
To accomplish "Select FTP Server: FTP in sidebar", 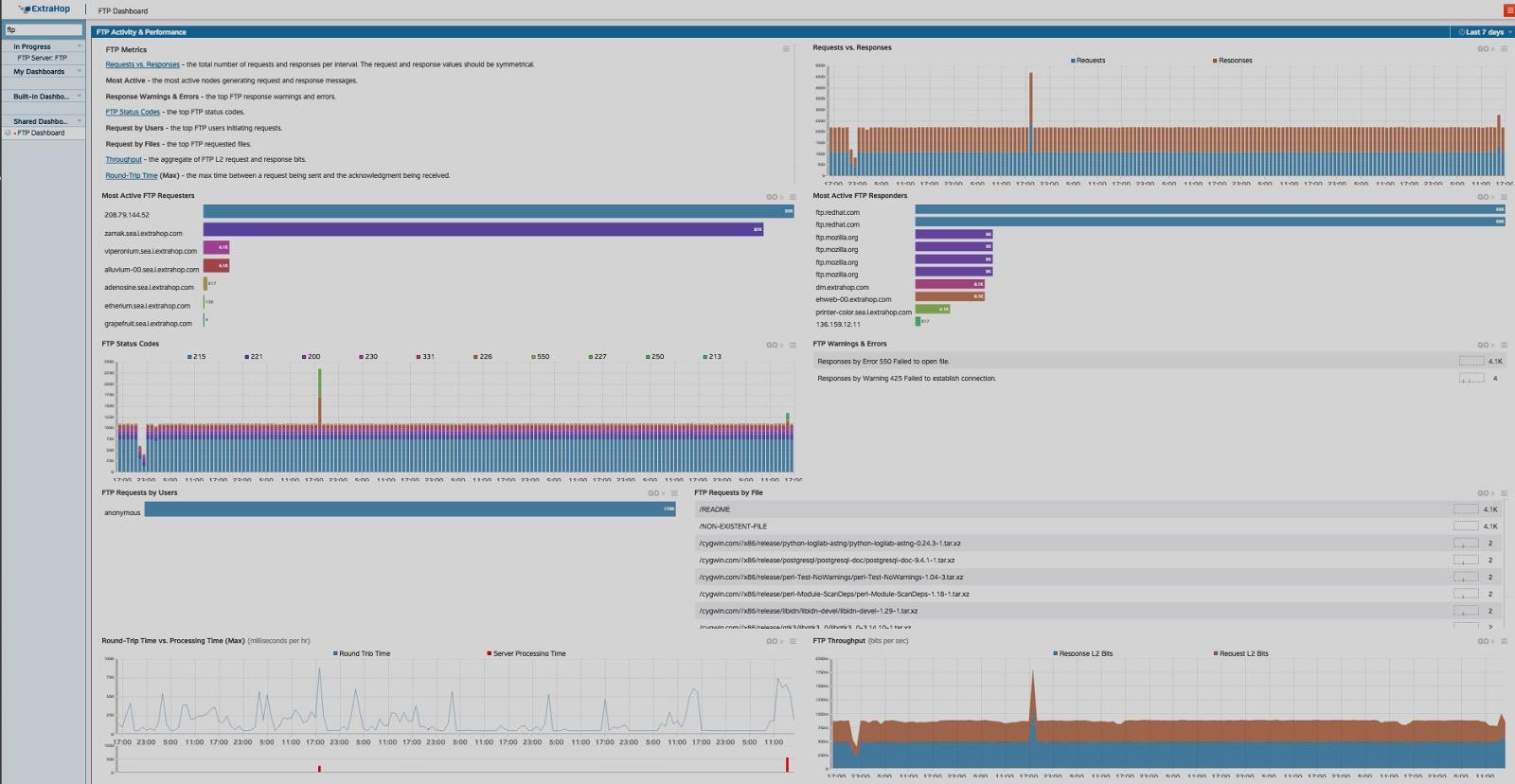I will [42, 58].
